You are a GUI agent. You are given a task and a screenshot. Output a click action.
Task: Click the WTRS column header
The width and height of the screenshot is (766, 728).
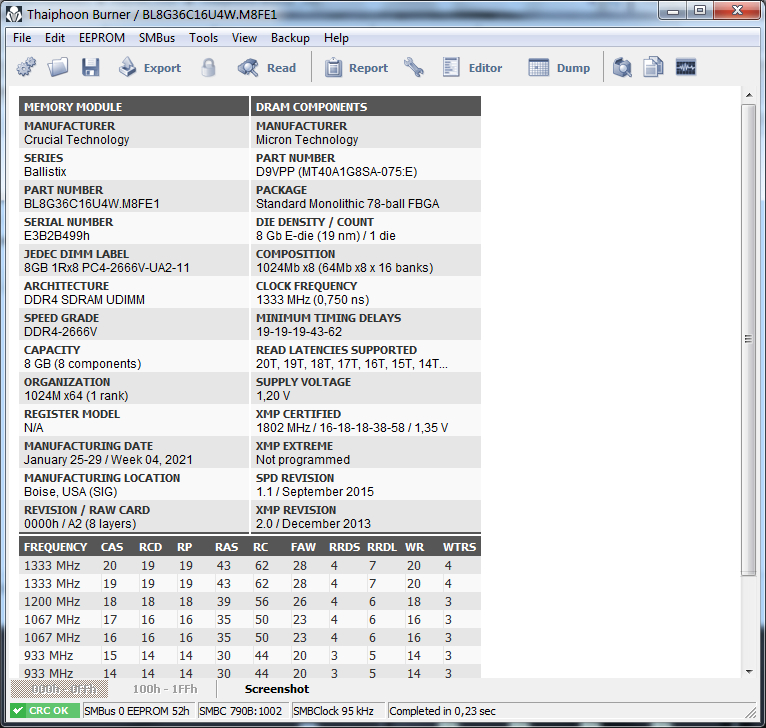click(459, 547)
